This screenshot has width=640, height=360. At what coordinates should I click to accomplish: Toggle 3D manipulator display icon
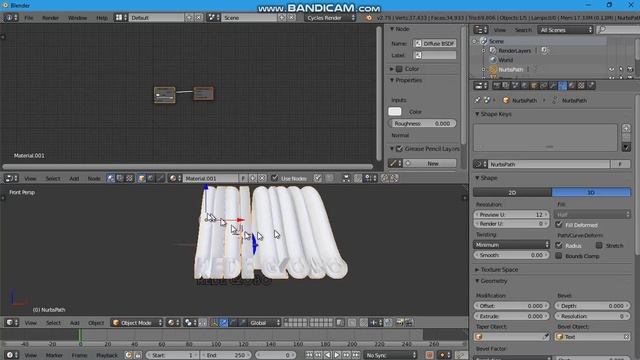214,323
